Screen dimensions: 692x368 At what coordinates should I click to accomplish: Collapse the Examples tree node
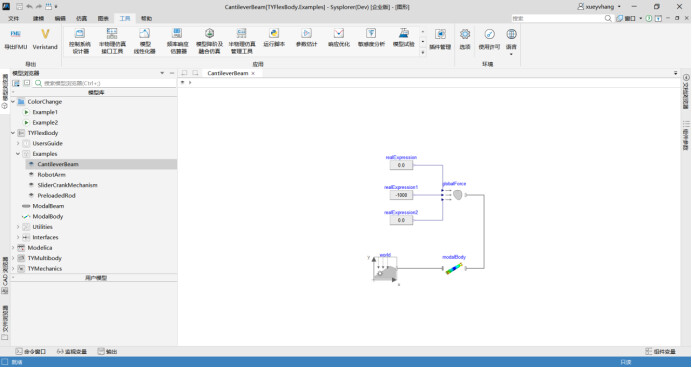(x=18, y=154)
